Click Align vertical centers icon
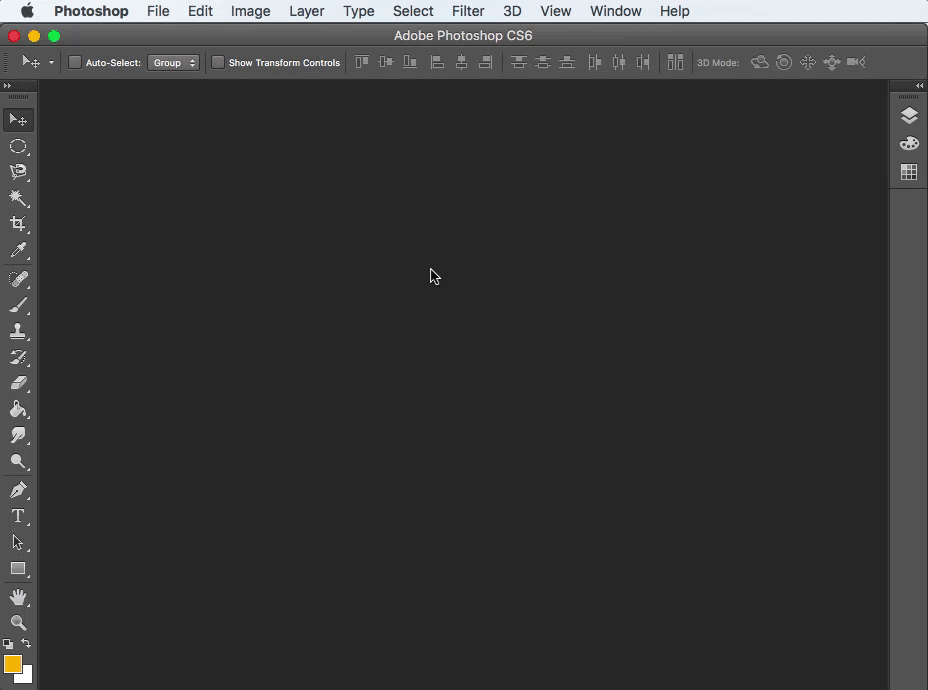 tap(386, 62)
